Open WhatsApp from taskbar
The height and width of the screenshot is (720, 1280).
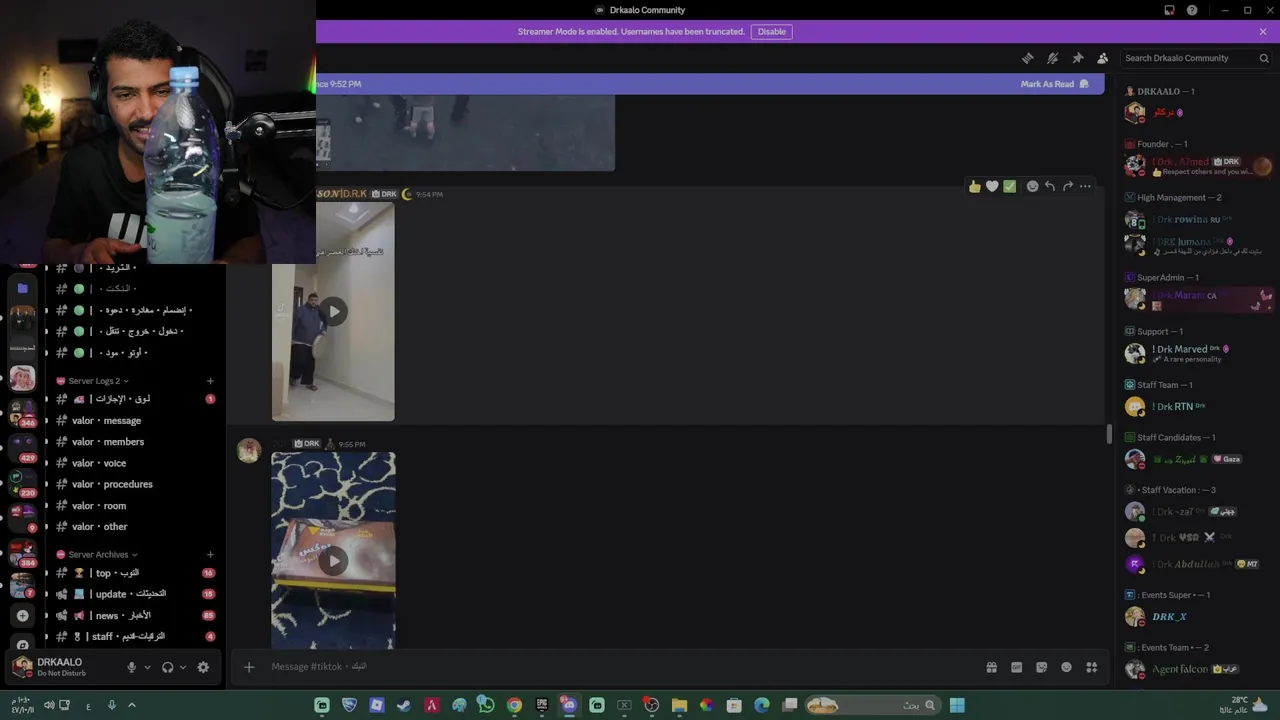(x=486, y=705)
